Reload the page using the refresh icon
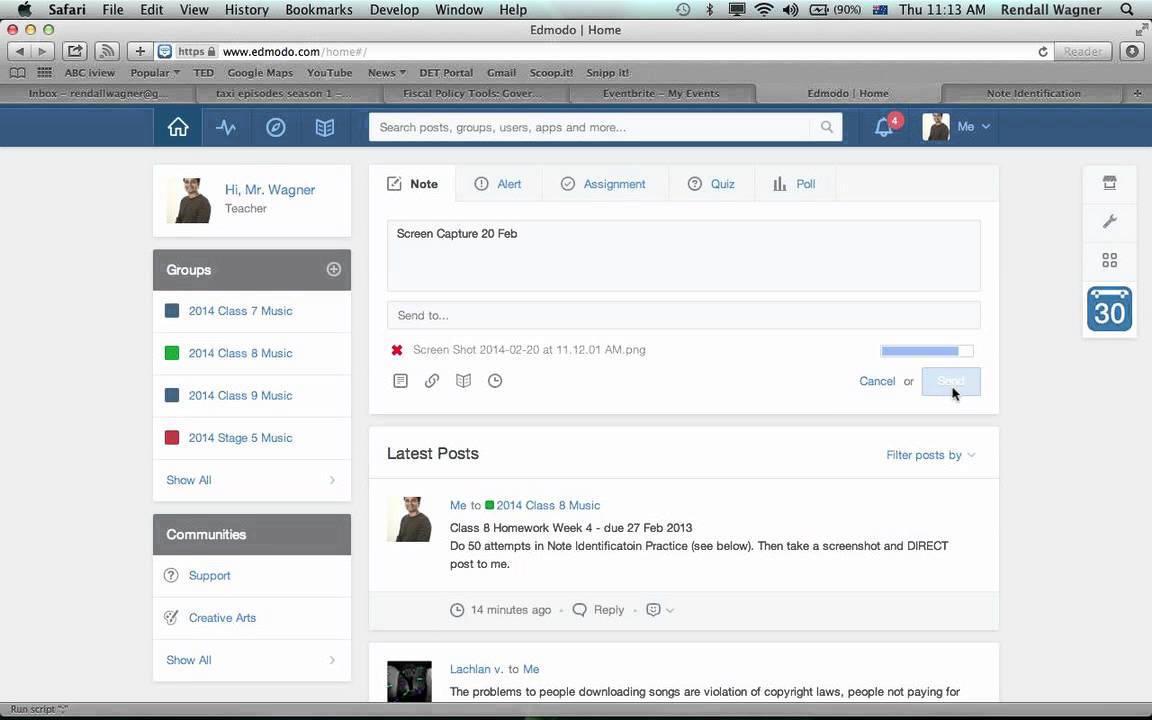 pyautogui.click(x=1043, y=51)
